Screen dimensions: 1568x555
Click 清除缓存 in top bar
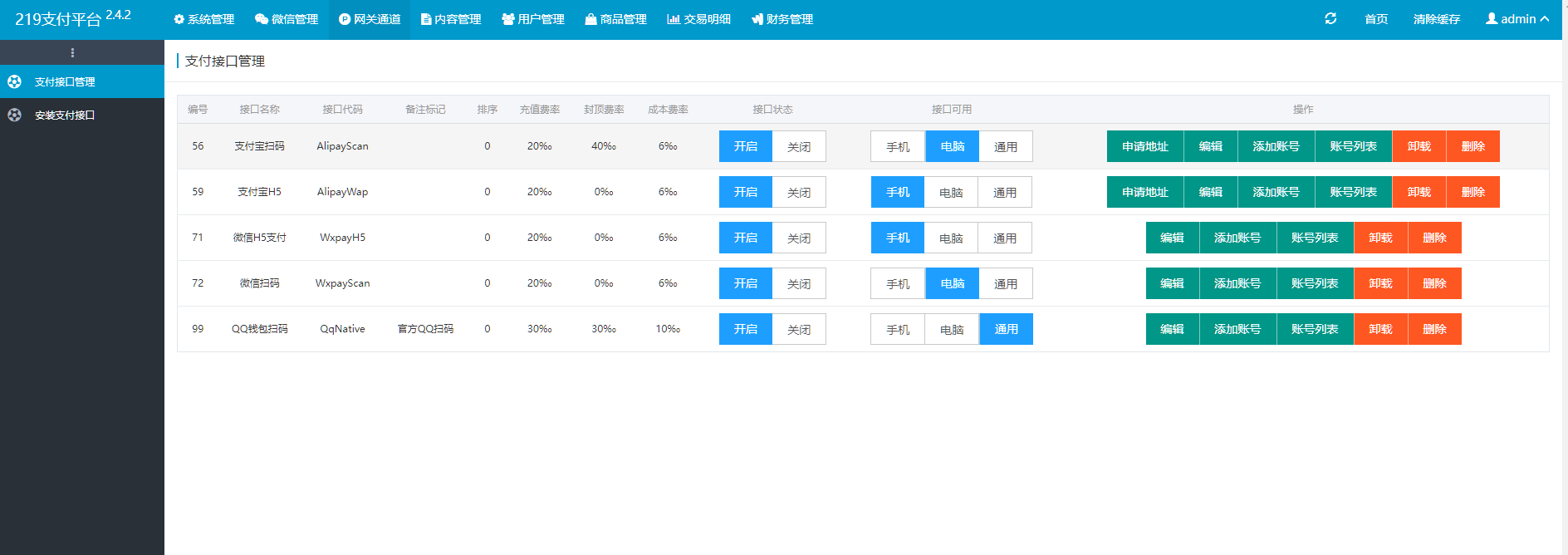(1437, 19)
